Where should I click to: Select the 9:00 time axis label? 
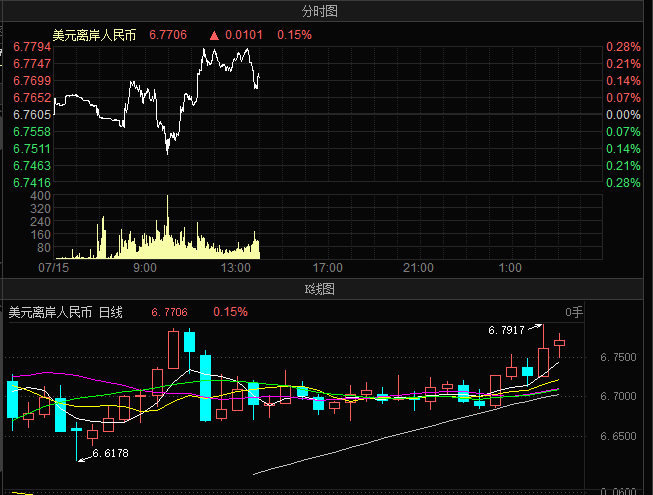tap(144, 268)
